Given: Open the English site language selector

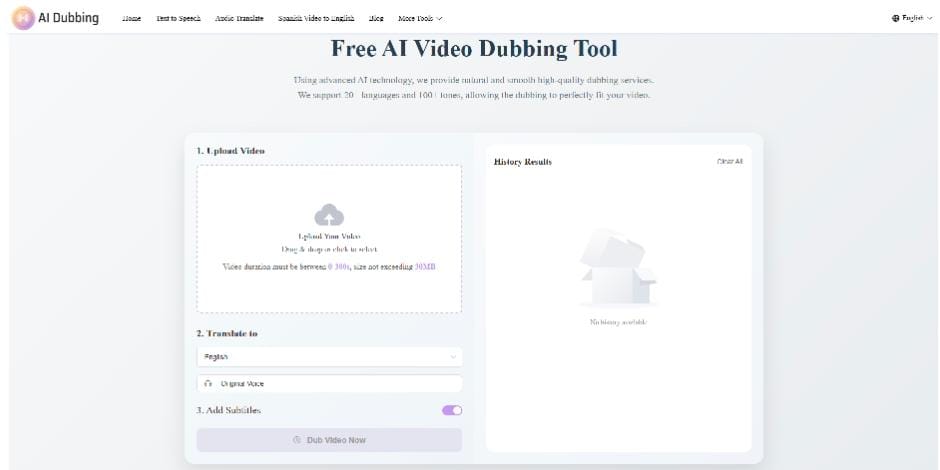Looking at the screenshot, I should point(911,18).
